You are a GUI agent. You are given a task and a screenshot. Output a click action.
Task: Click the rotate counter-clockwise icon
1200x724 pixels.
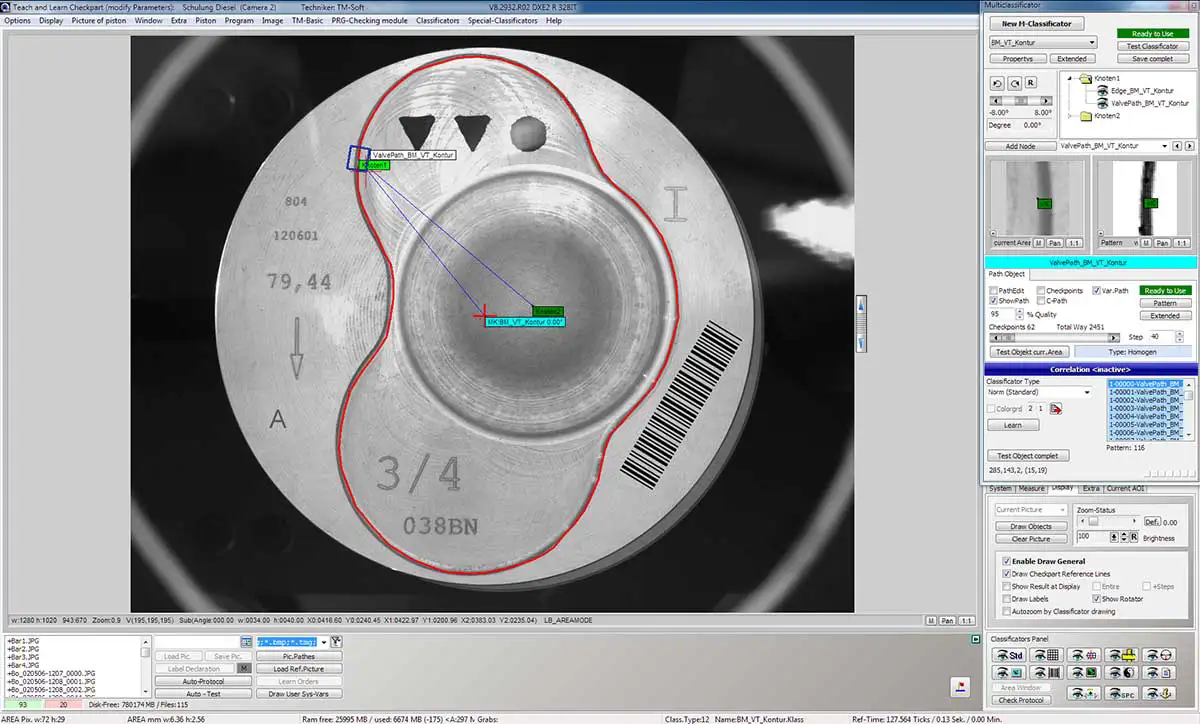(x=997, y=83)
